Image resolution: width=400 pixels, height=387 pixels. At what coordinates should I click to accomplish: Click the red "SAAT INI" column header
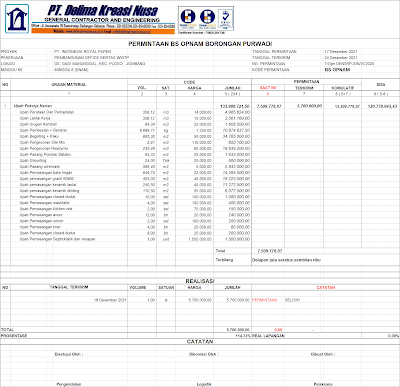pos(268,88)
